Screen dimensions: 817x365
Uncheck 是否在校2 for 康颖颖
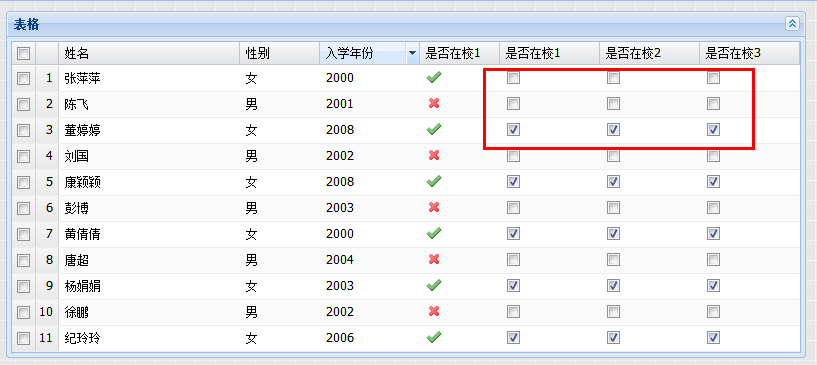point(613,182)
